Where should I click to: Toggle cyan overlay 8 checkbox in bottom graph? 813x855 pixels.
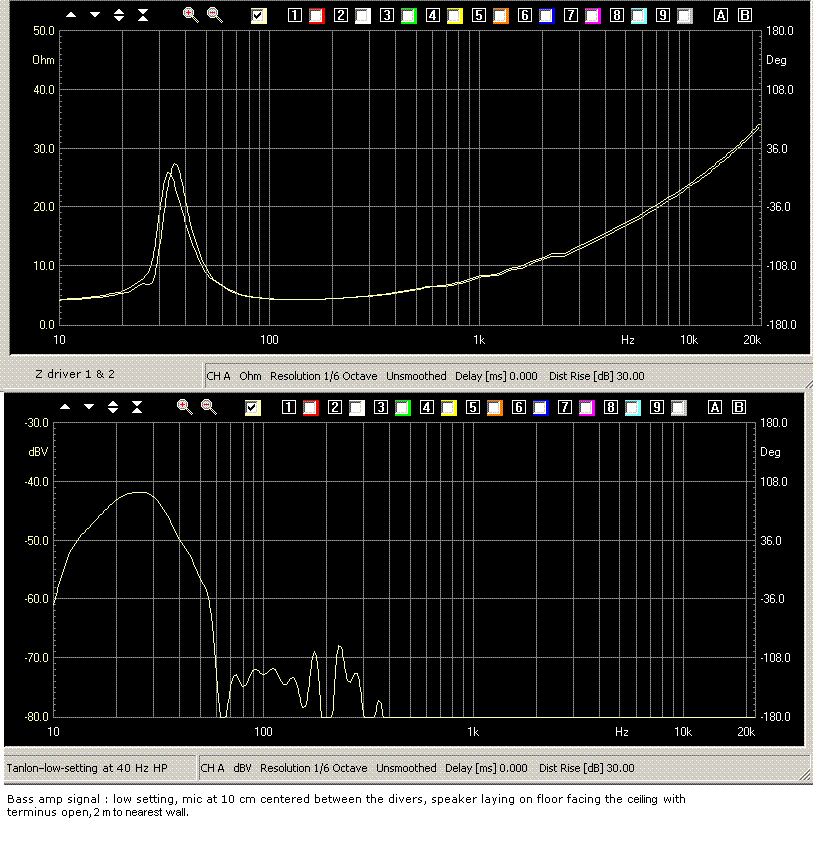point(633,407)
